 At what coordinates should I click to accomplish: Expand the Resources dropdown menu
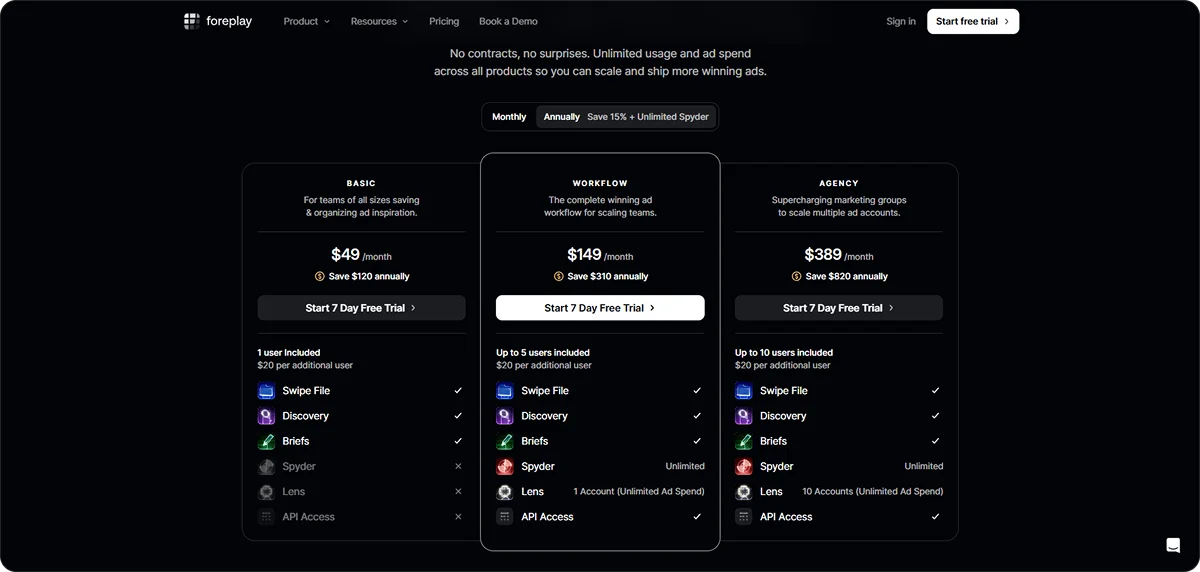[379, 21]
